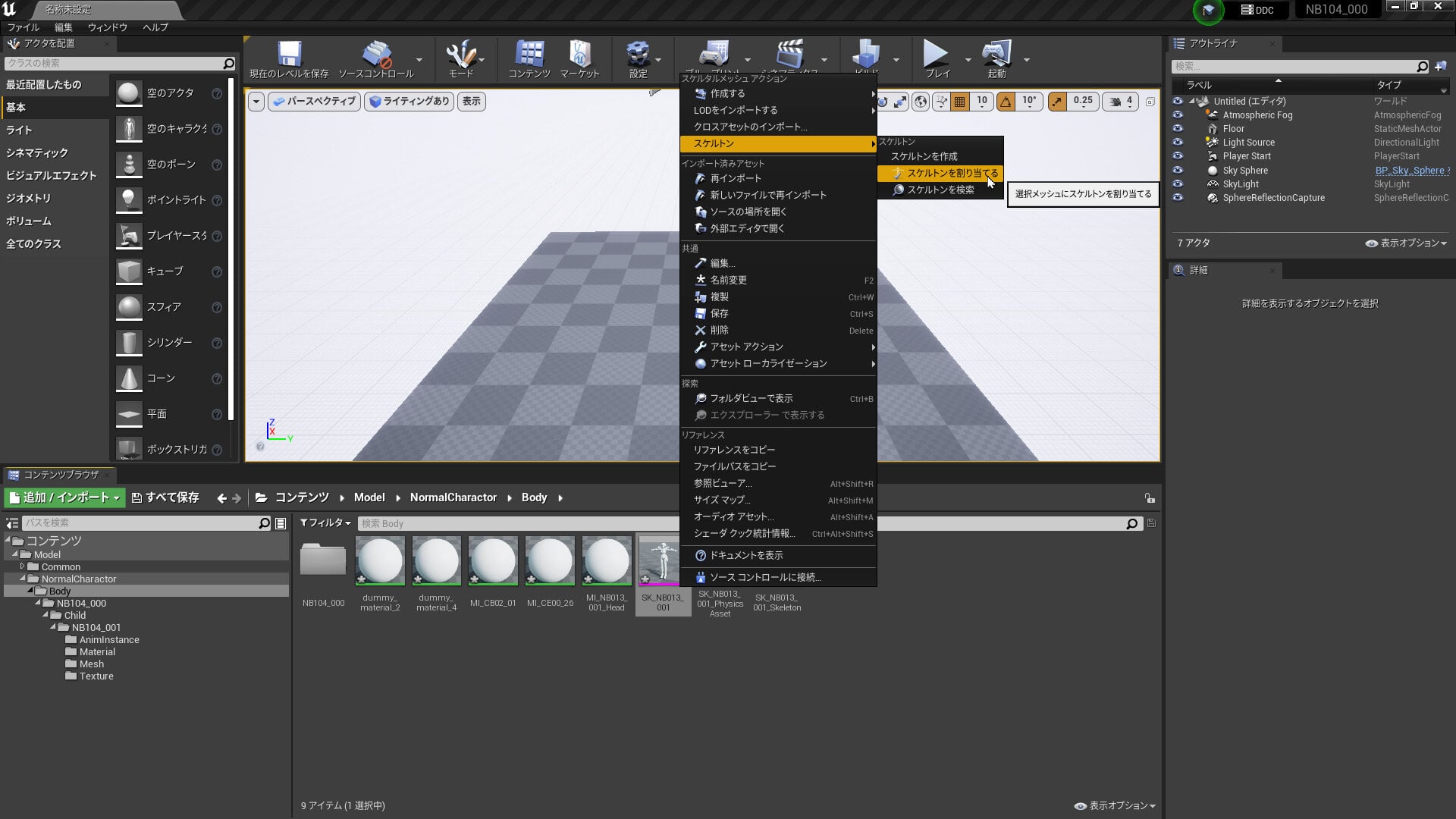Click the Content Browser lock icon

point(1150,498)
